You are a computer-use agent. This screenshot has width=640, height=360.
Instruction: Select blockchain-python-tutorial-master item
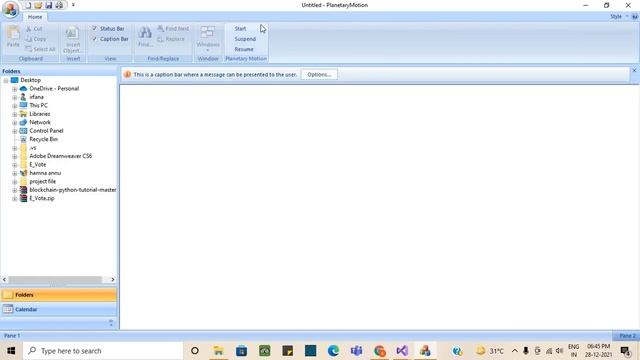(72, 190)
